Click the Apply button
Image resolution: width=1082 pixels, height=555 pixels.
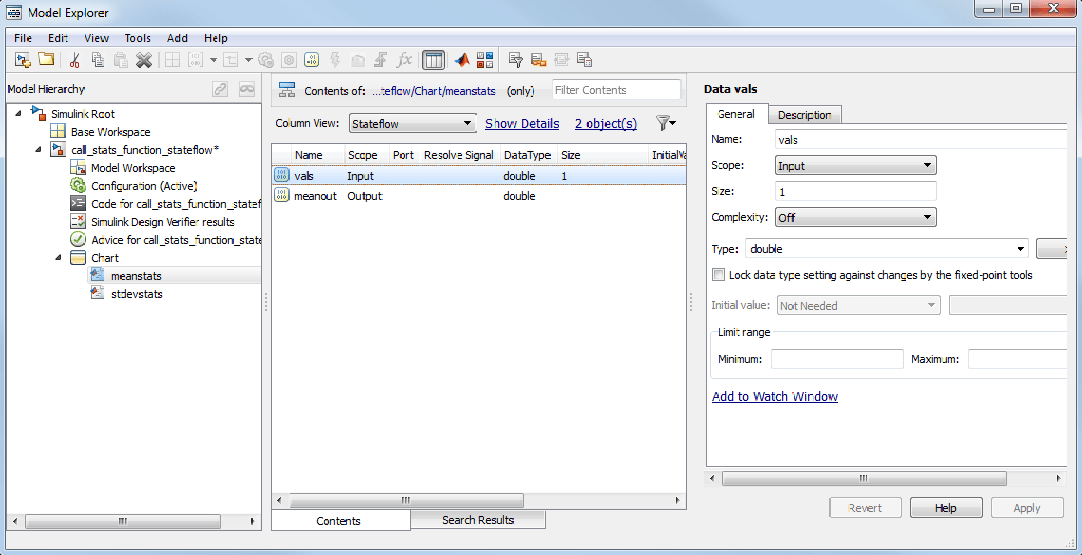[x=1027, y=507]
